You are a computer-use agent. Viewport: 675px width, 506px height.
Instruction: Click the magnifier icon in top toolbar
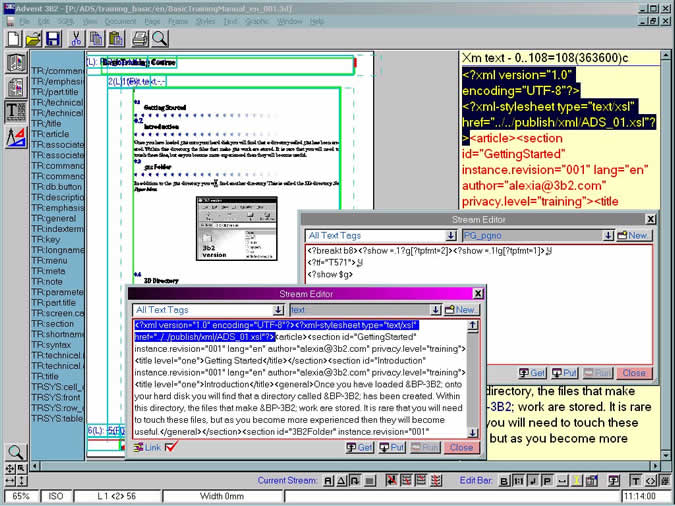point(160,39)
